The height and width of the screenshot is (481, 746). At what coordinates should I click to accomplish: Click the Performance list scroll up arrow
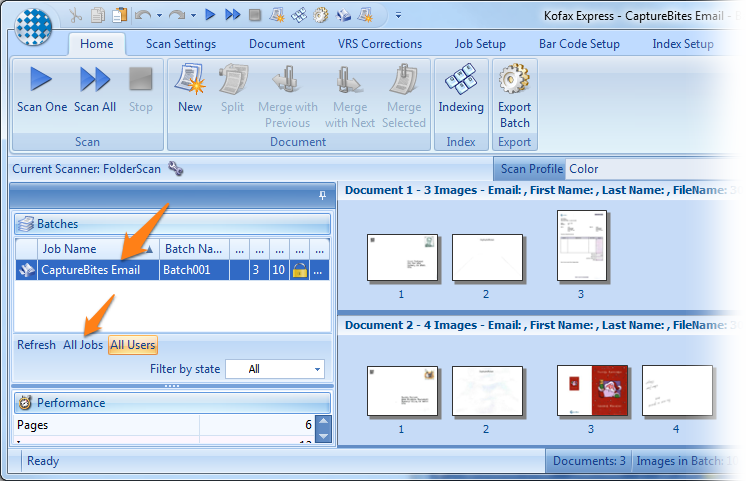click(x=324, y=421)
